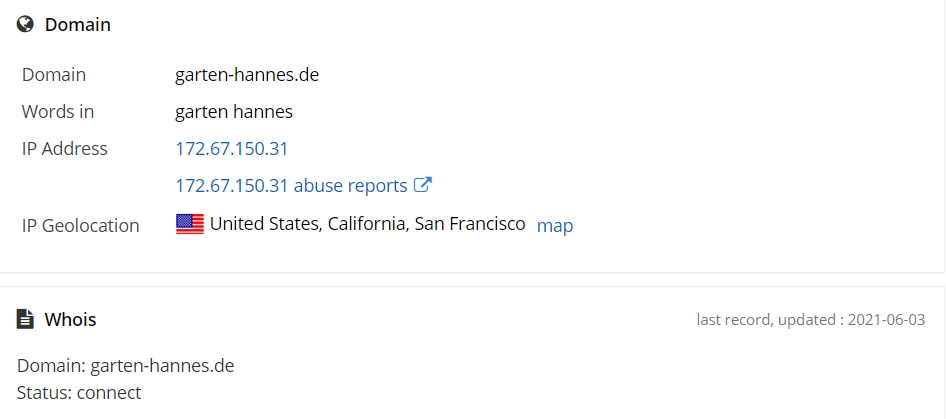Open the 172.67.150.31 abuse reports link
The image size is (946, 419).
(x=291, y=186)
